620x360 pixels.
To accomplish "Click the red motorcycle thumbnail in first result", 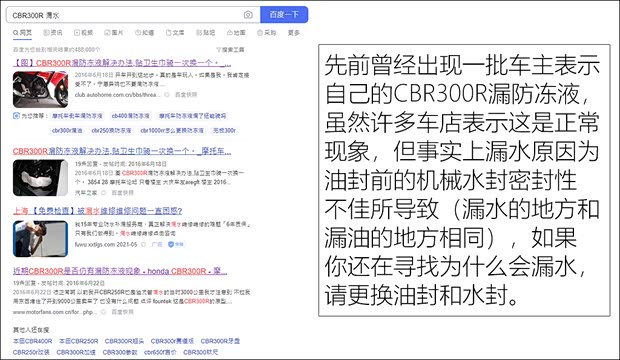I will click(x=40, y=89).
